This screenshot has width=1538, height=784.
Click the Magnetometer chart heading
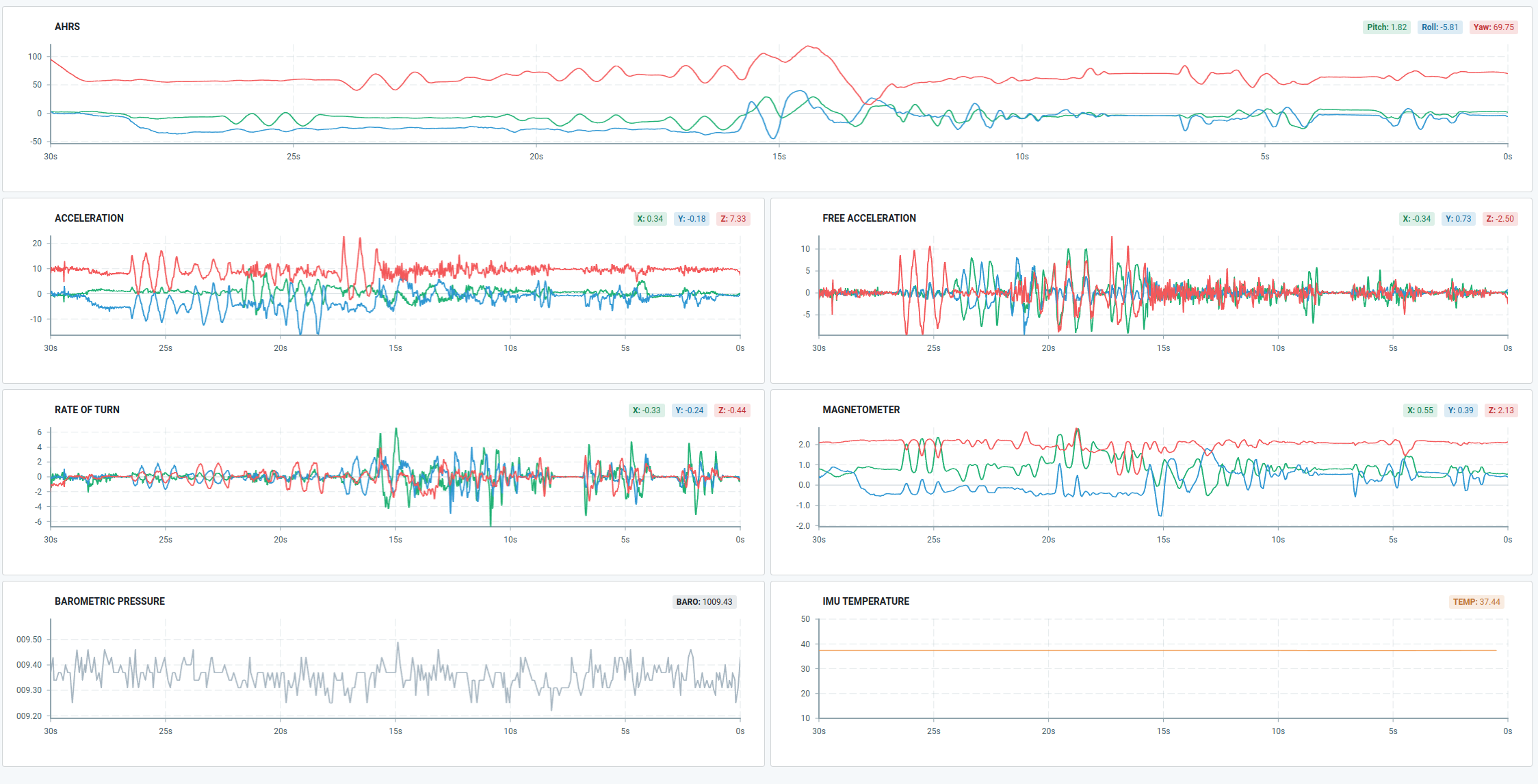tap(861, 410)
